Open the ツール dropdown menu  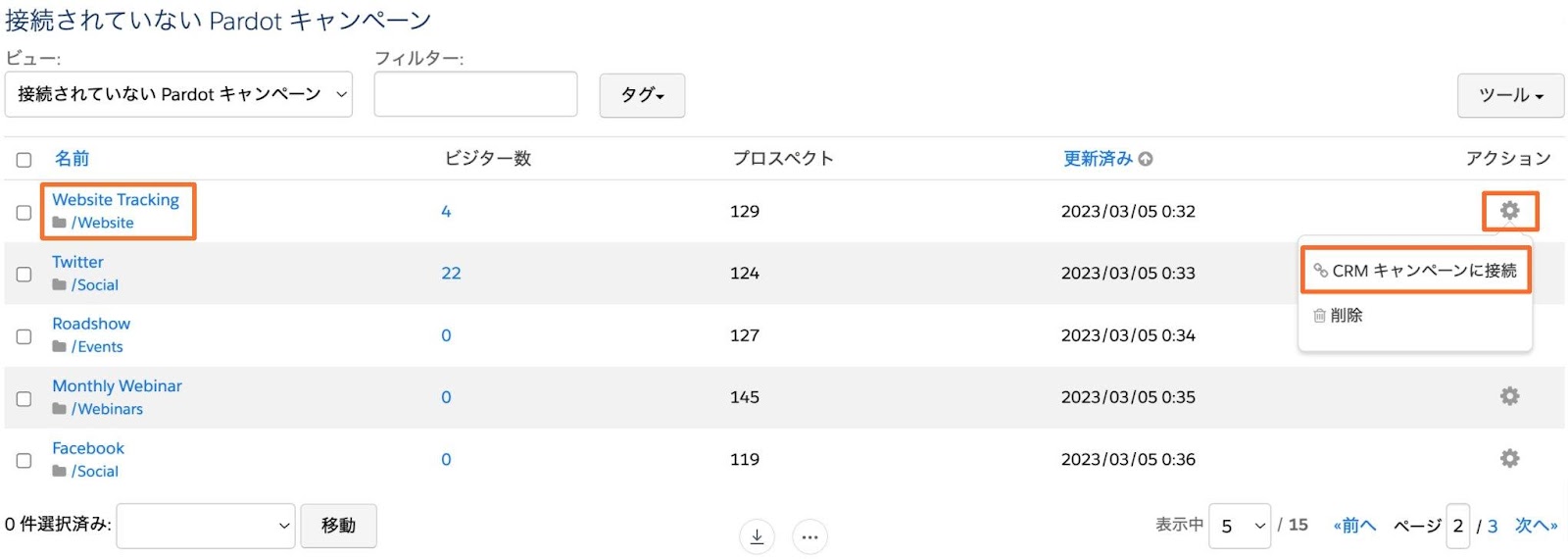pyautogui.click(x=1509, y=95)
